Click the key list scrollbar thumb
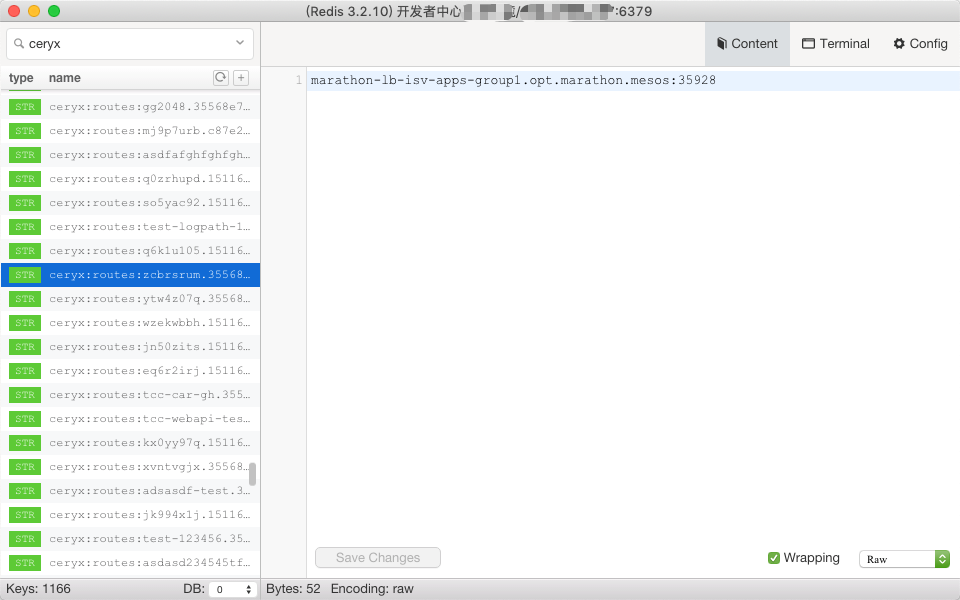The height and width of the screenshot is (600, 960). pos(252,474)
